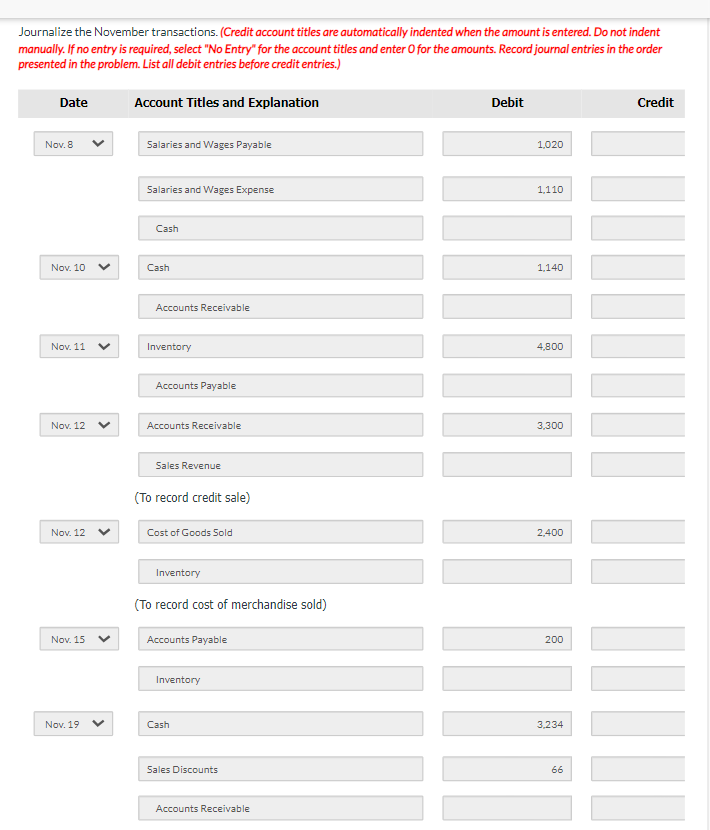Open the Nov. 8 date dropdown
This screenshot has width=710, height=830.
click(x=72, y=143)
